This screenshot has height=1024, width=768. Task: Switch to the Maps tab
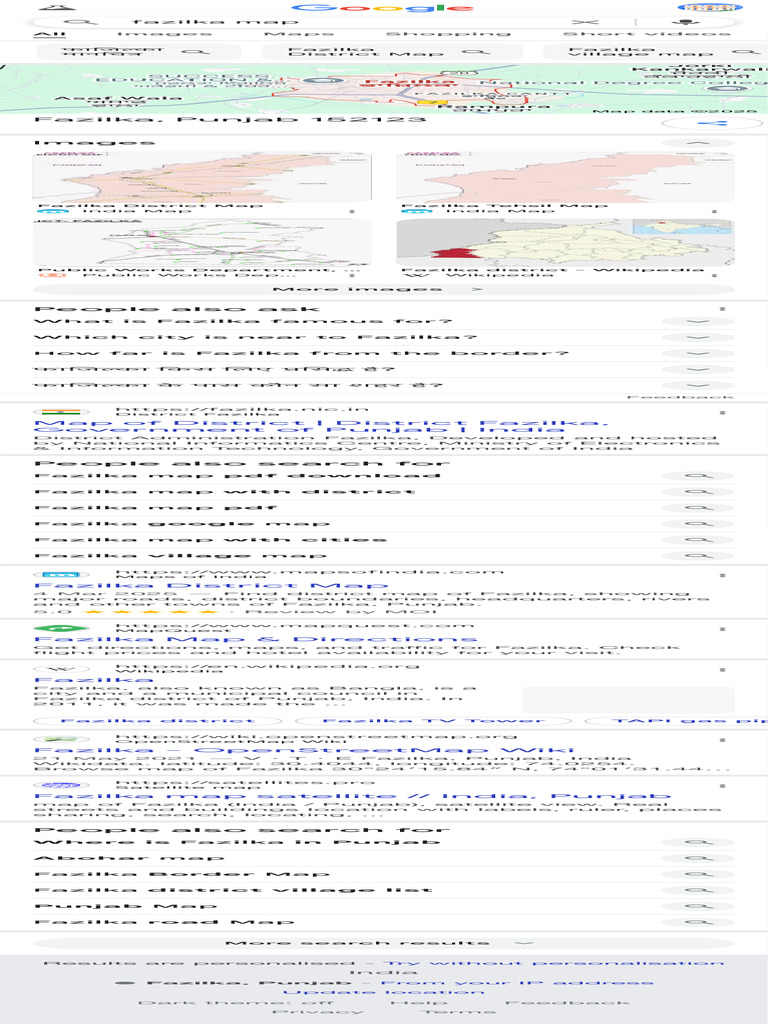coord(299,33)
